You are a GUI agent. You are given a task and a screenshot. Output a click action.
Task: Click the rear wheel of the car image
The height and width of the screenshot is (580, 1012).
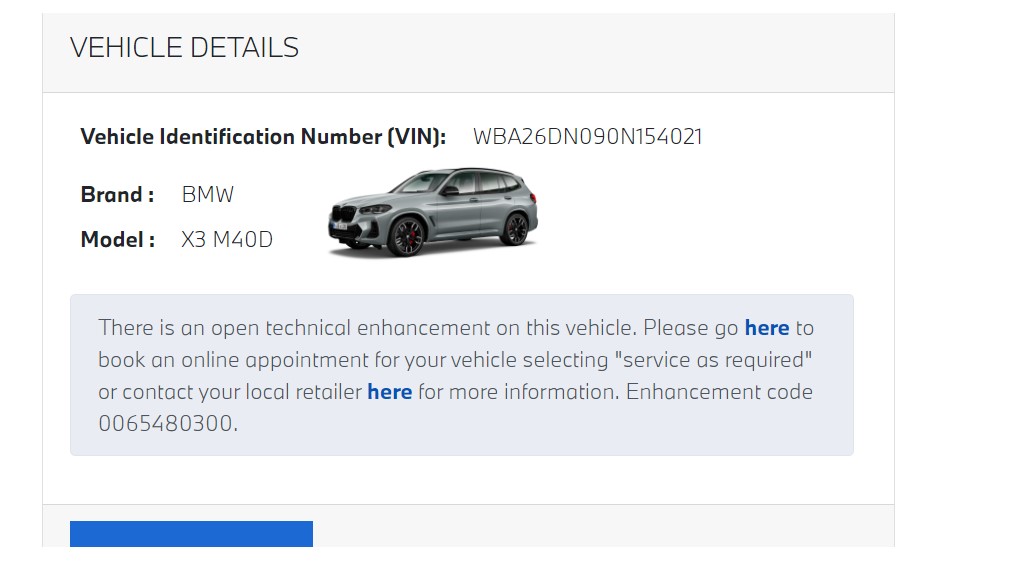[515, 229]
